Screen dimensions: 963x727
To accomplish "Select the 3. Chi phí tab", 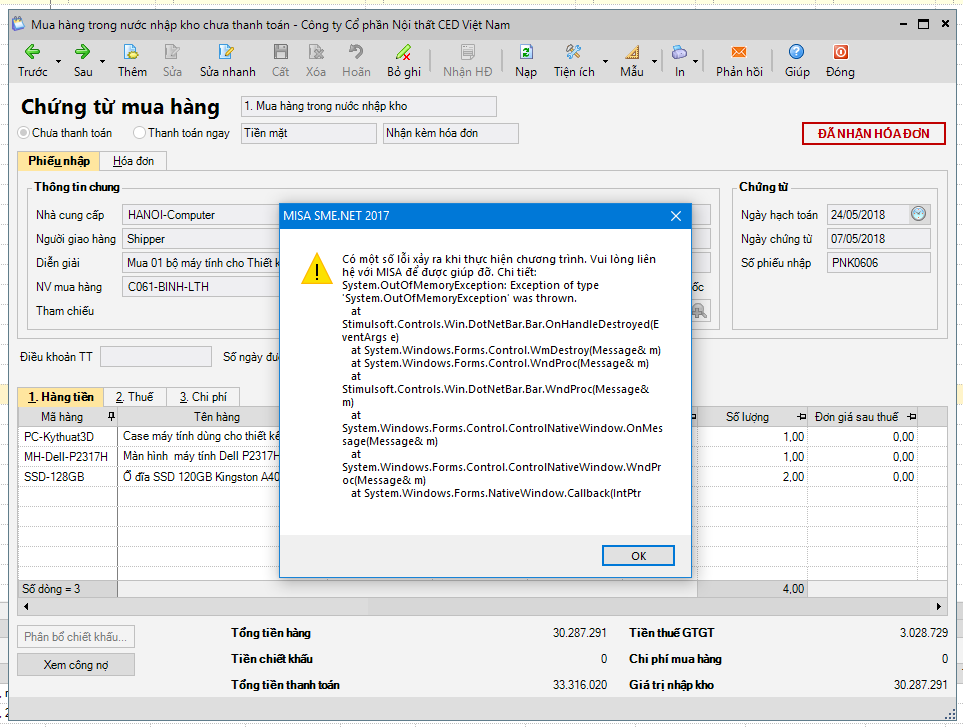I will point(203,397).
